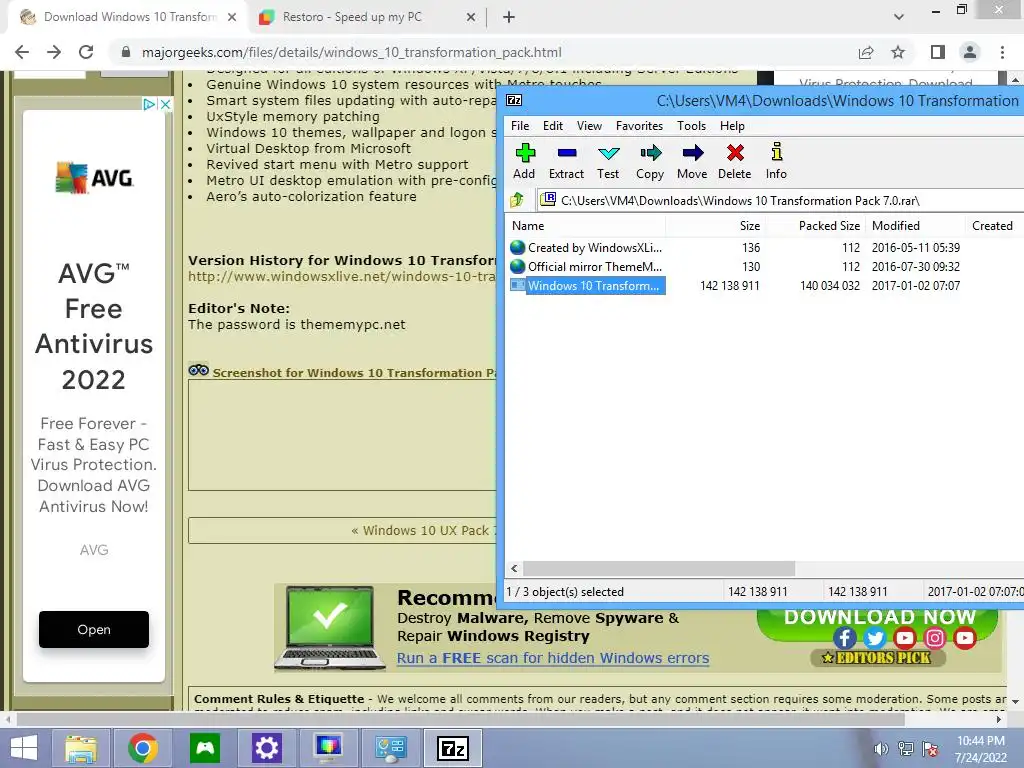
Task: Go up one folder level in 7-Zip
Action: (517, 200)
